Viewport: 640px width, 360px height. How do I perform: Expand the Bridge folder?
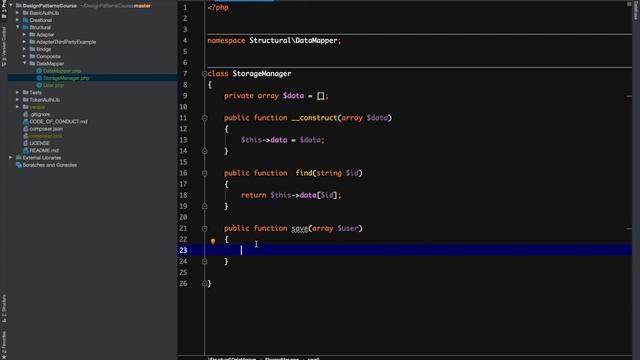24,49
